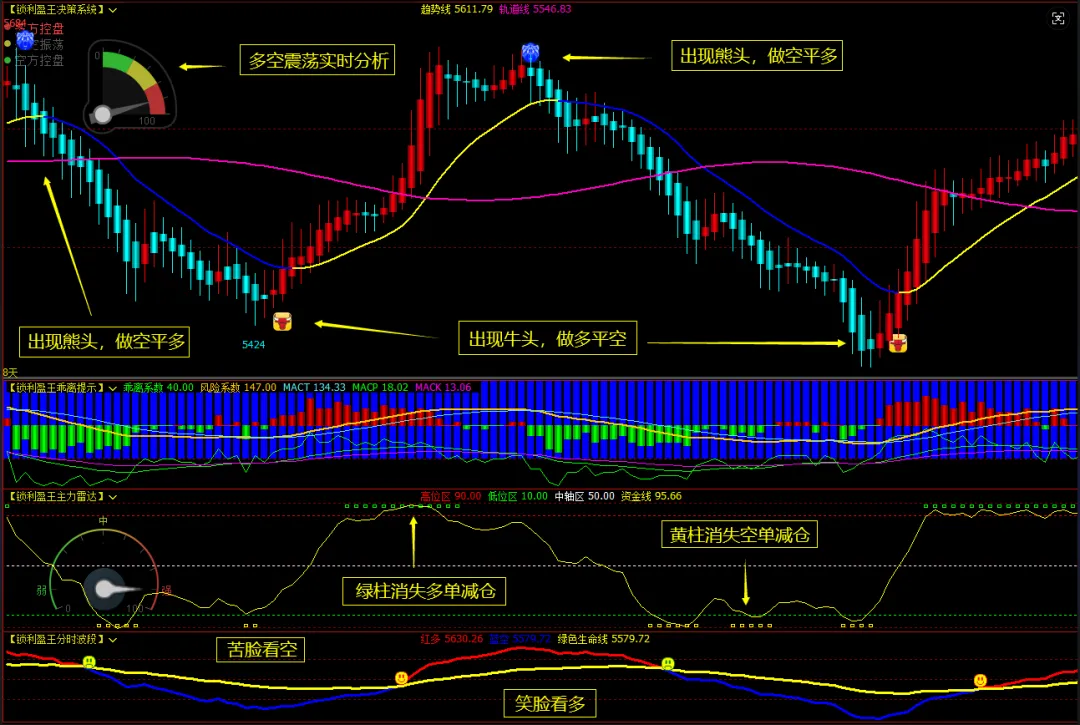Click the bear head marker at the center peak

pos(530,52)
